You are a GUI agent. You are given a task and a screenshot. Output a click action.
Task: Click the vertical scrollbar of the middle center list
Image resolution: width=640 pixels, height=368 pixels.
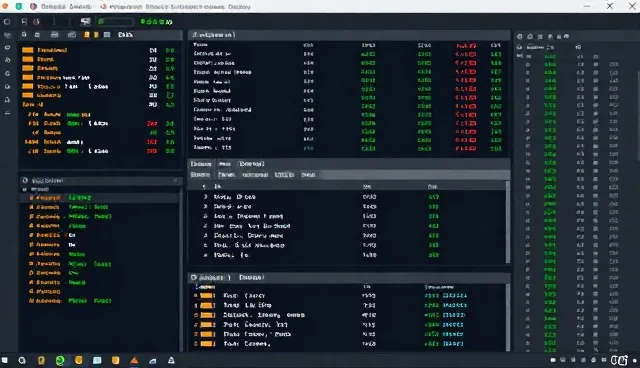508,222
